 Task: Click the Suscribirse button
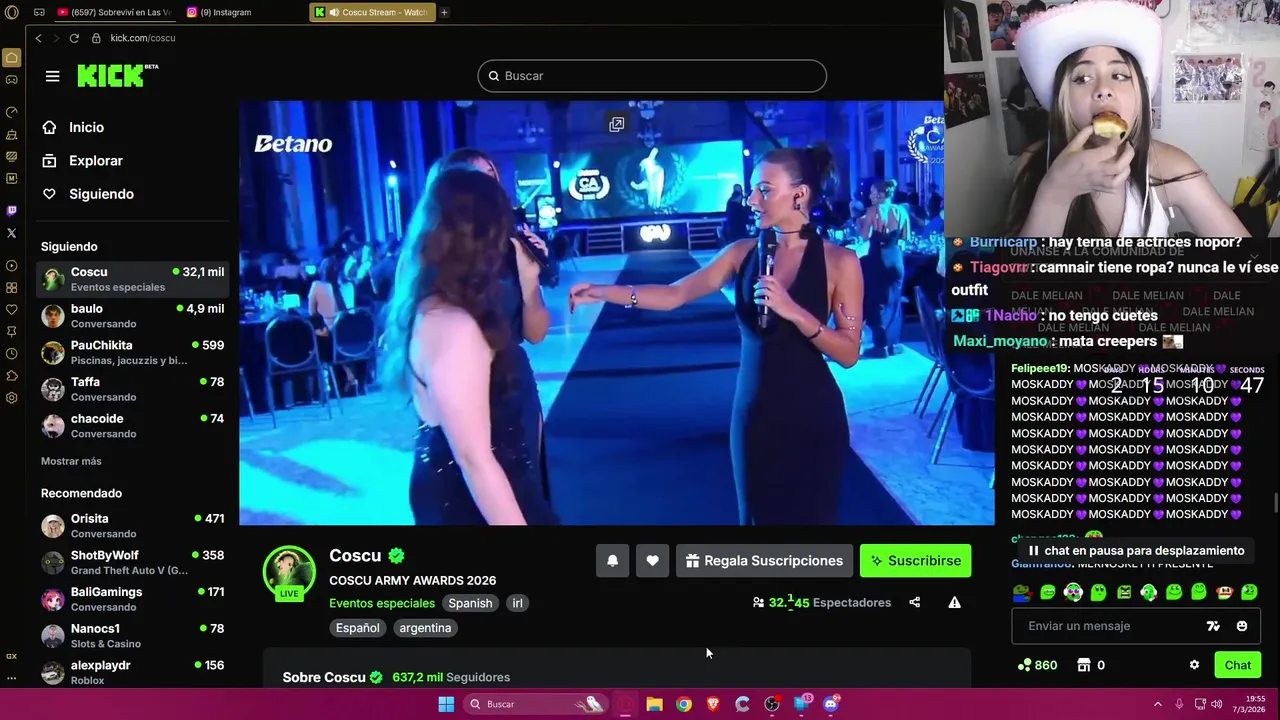coord(915,561)
